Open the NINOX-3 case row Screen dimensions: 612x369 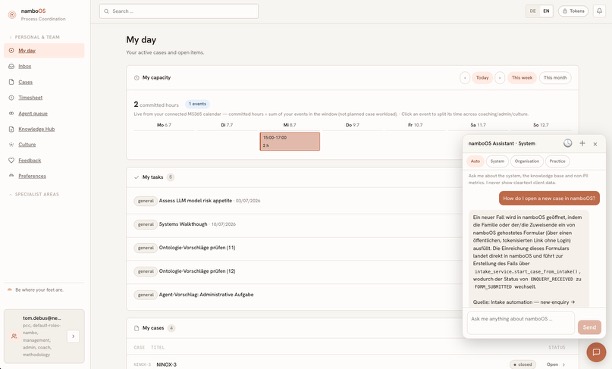tap(352, 364)
